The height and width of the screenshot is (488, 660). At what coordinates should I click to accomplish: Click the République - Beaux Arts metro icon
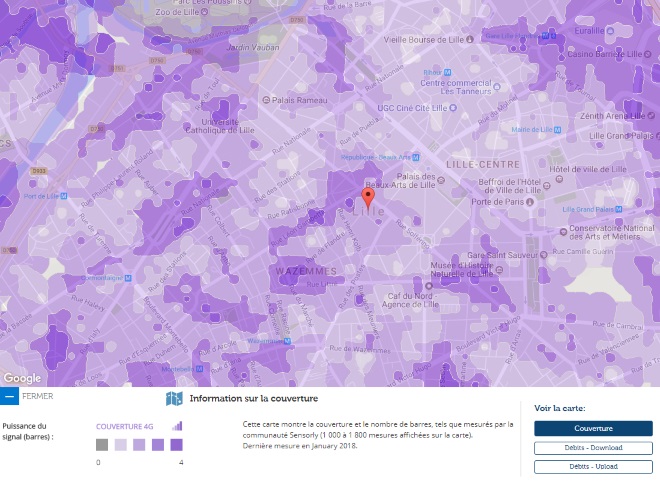coord(418,157)
